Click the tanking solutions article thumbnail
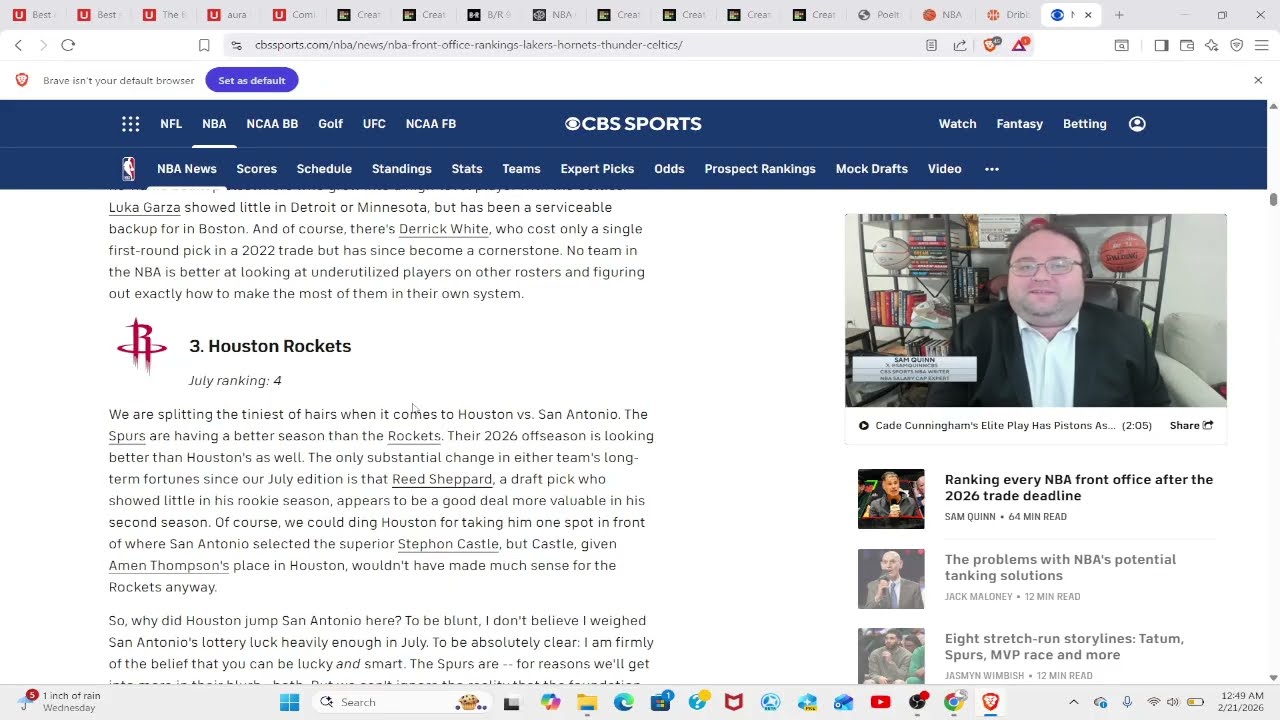1280x720 pixels. [891, 579]
